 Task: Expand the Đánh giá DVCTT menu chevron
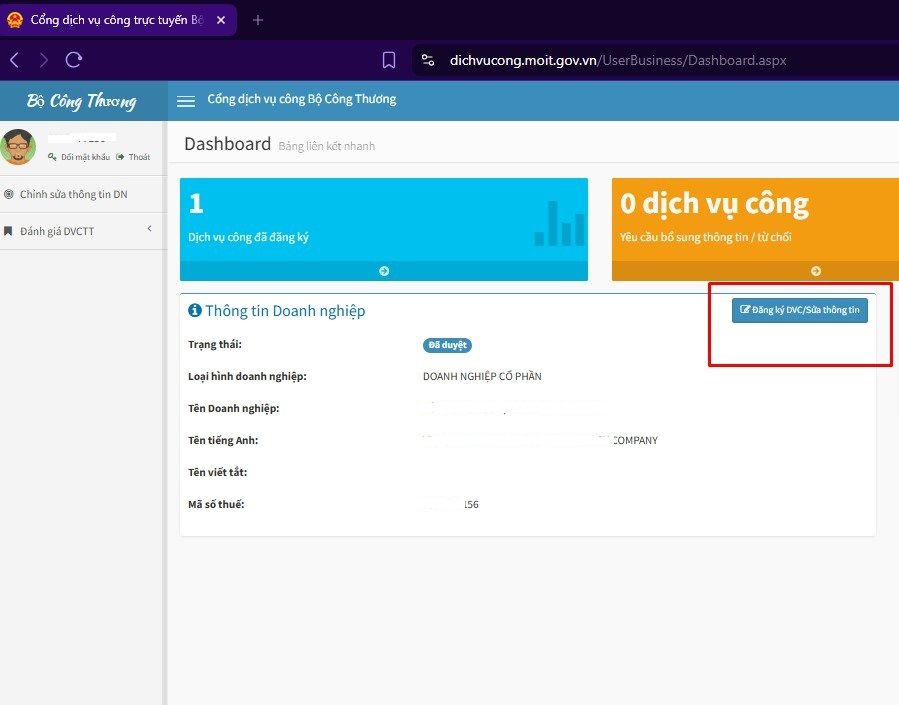(x=149, y=230)
